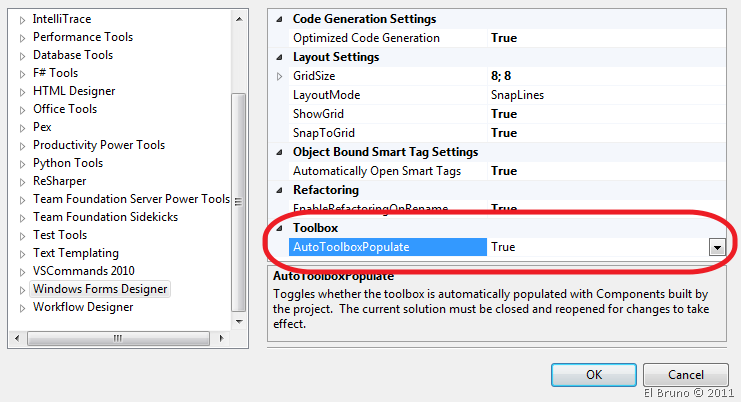Expand the Performance Tools node arrow
741x402 pixels.
pos(22,37)
